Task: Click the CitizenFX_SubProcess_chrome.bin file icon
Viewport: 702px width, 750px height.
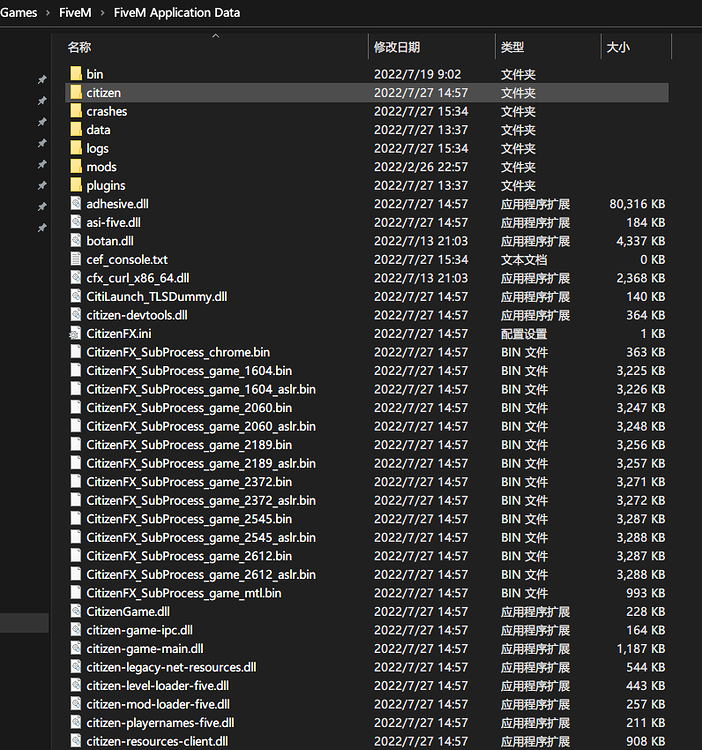Action: tap(76, 352)
